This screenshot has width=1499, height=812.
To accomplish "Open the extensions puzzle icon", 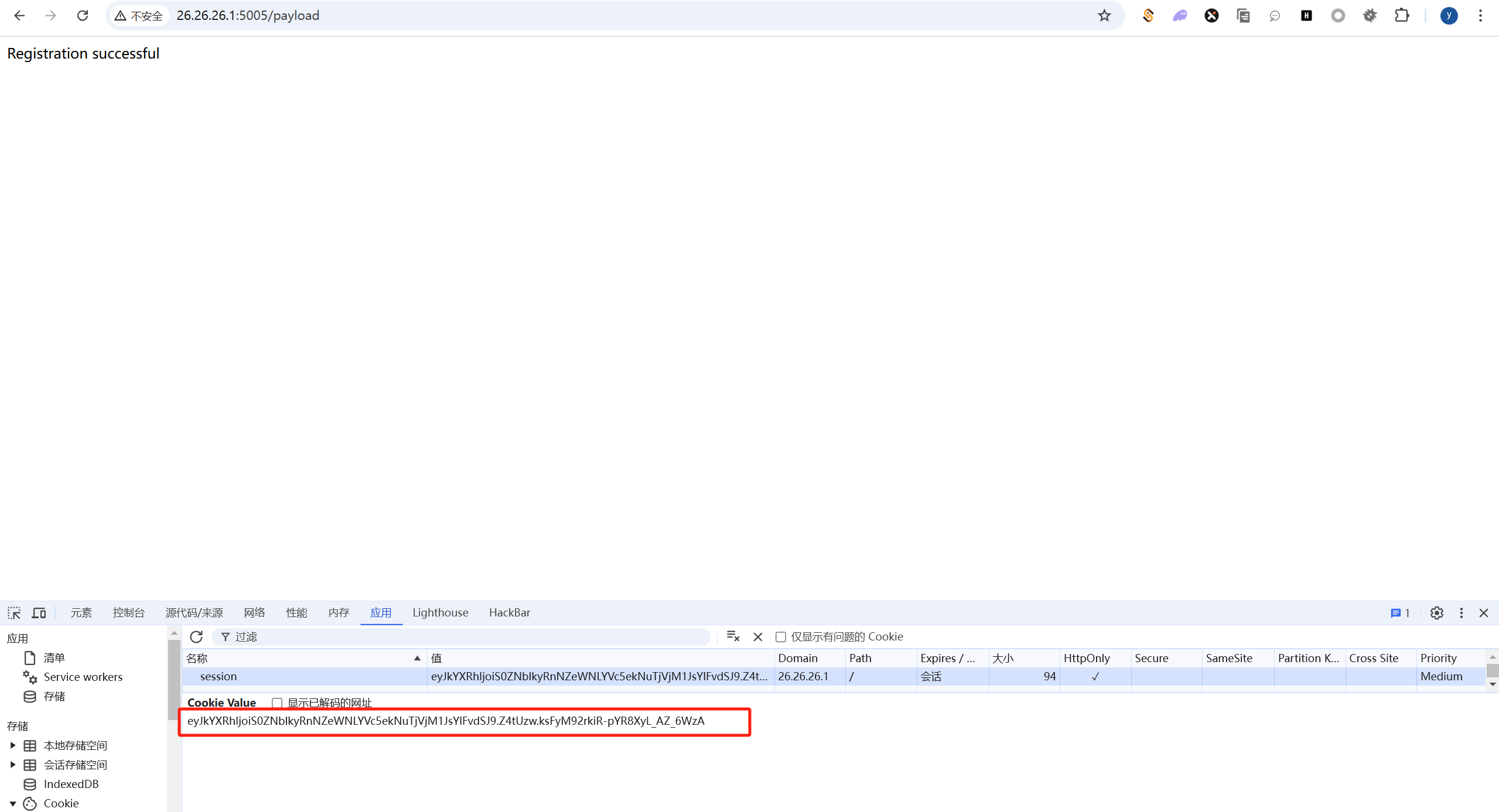I will (x=1401, y=15).
